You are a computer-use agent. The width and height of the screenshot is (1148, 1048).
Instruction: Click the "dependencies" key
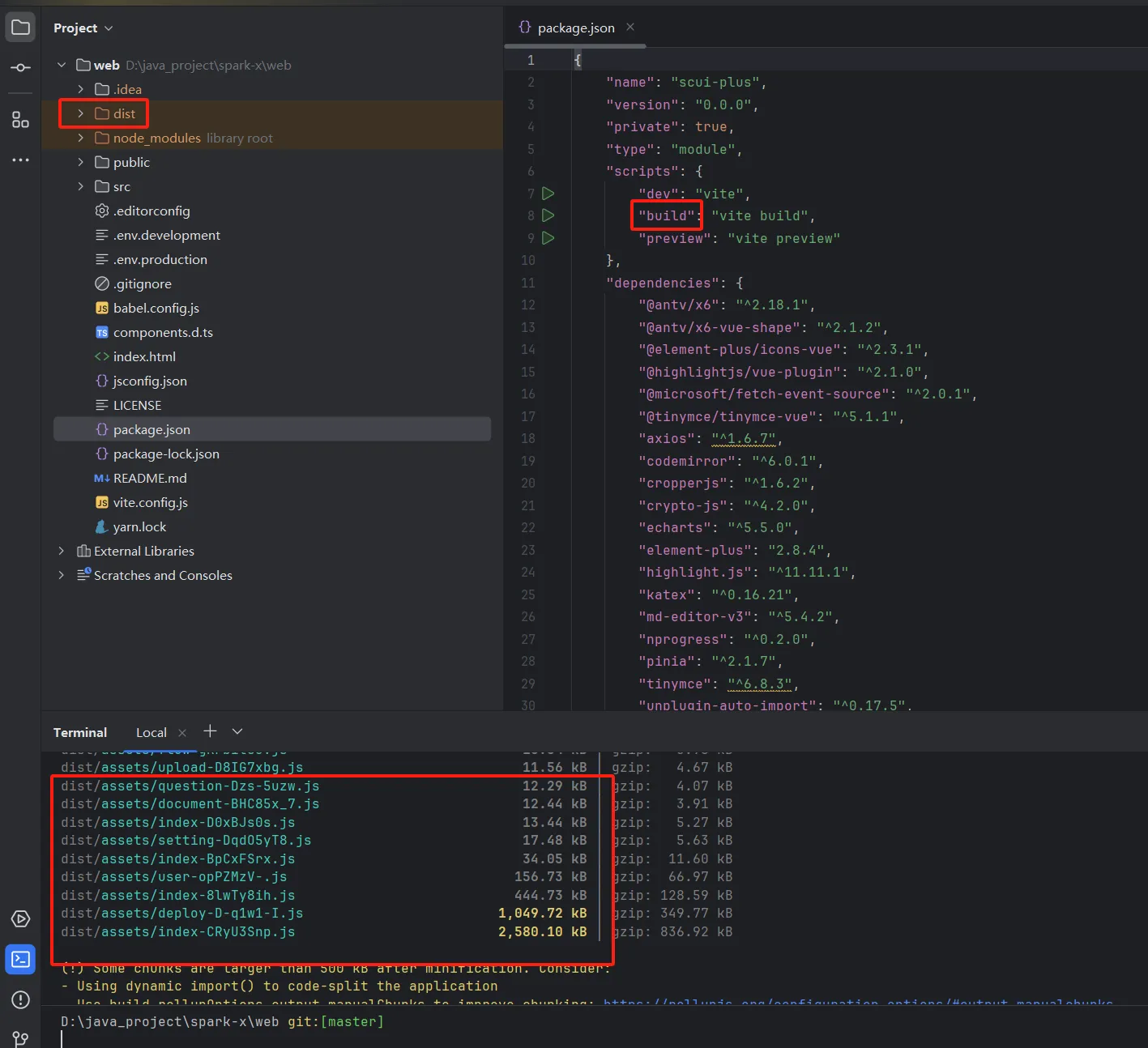coord(663,283)
